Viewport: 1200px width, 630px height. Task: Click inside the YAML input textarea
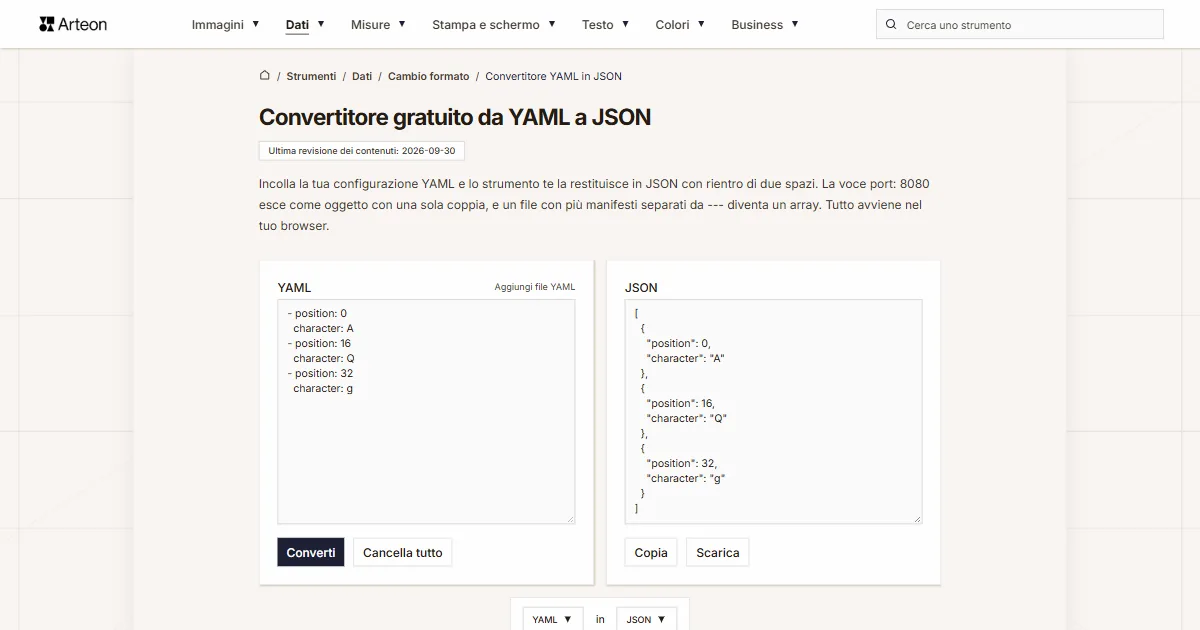426,411
